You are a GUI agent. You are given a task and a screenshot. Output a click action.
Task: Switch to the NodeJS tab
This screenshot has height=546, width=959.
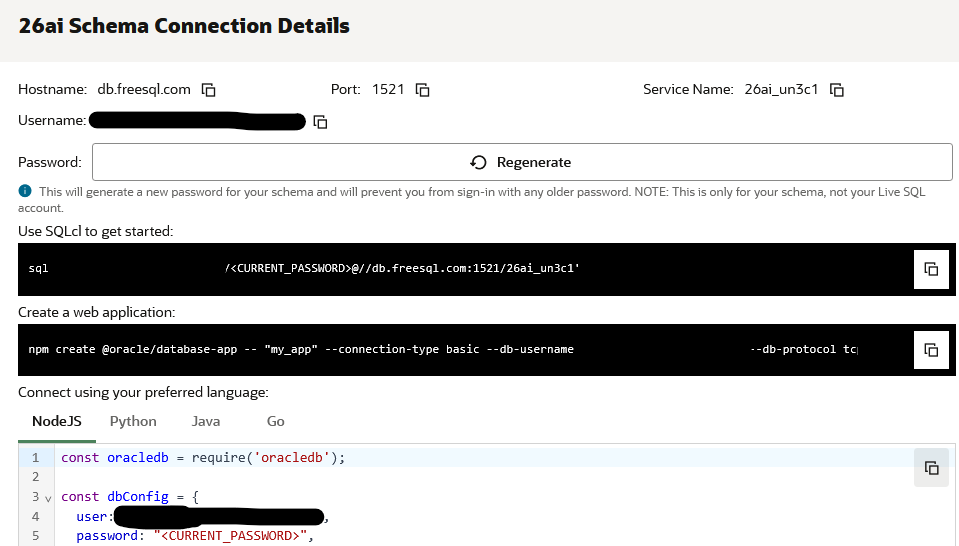(57, 421)
